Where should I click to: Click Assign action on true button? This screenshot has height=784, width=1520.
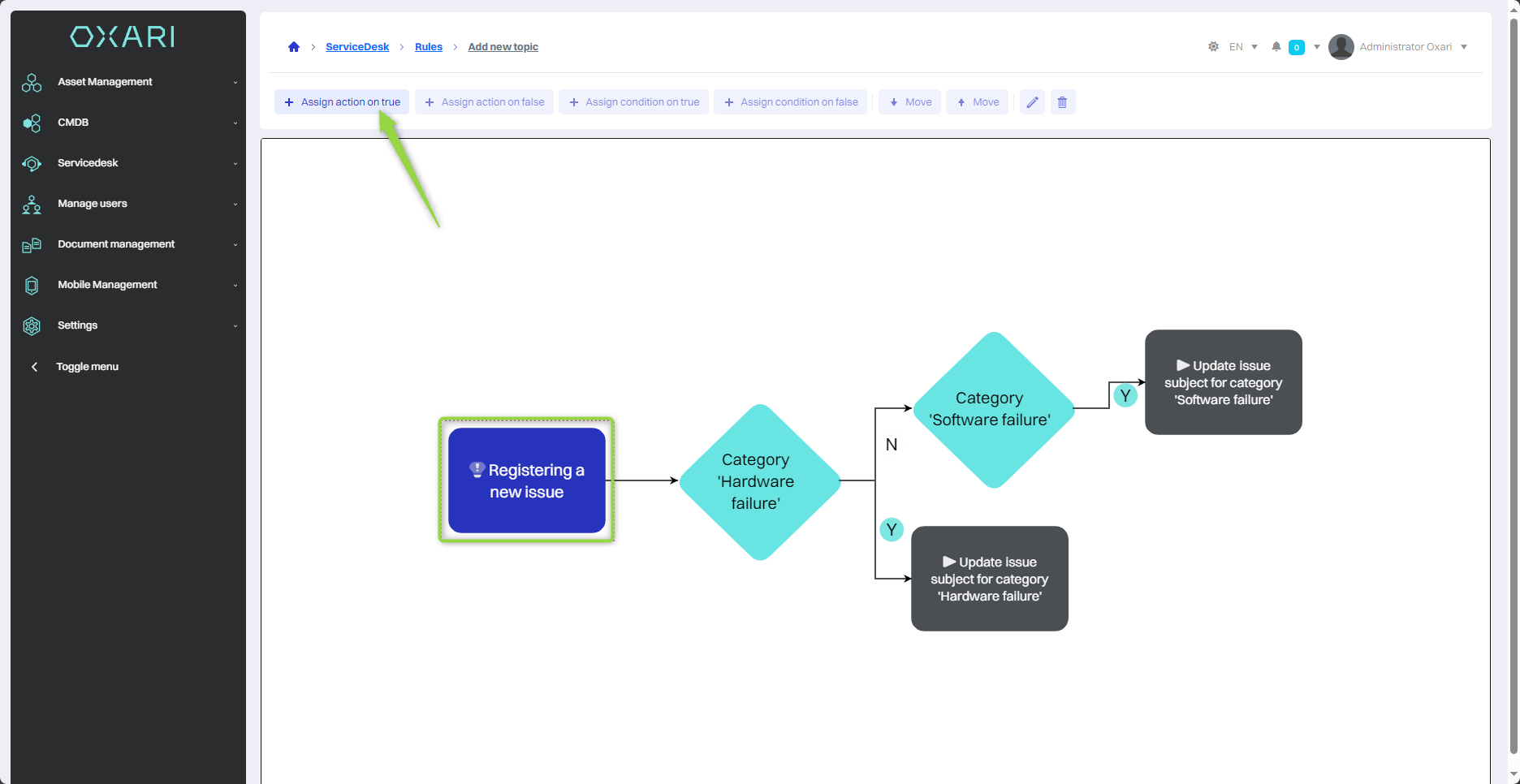click(x=342, y=102)
